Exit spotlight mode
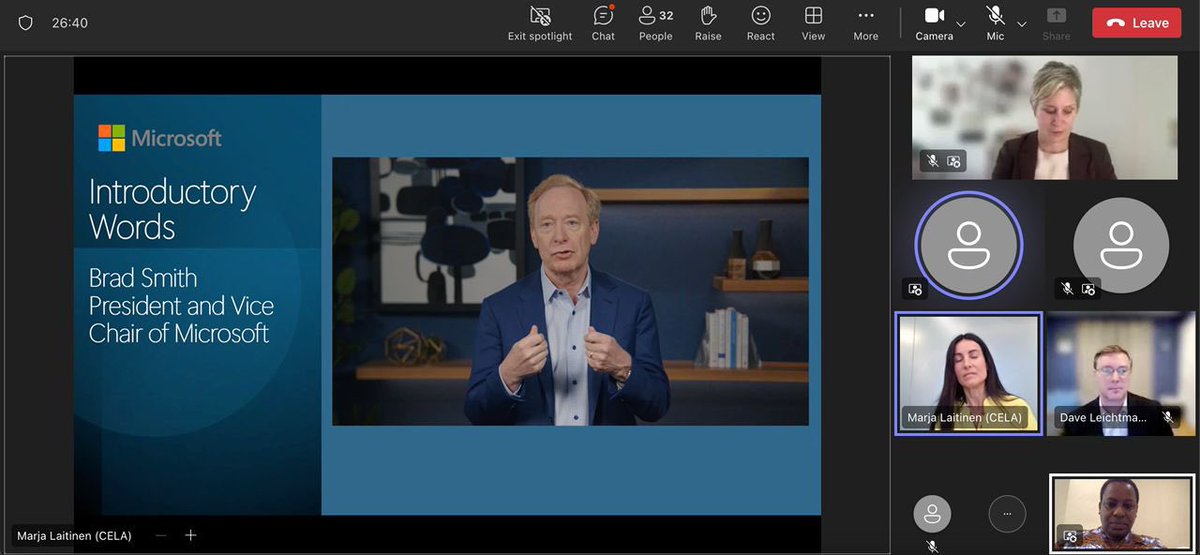1200x555 pixels. click(x=540, y=23)
